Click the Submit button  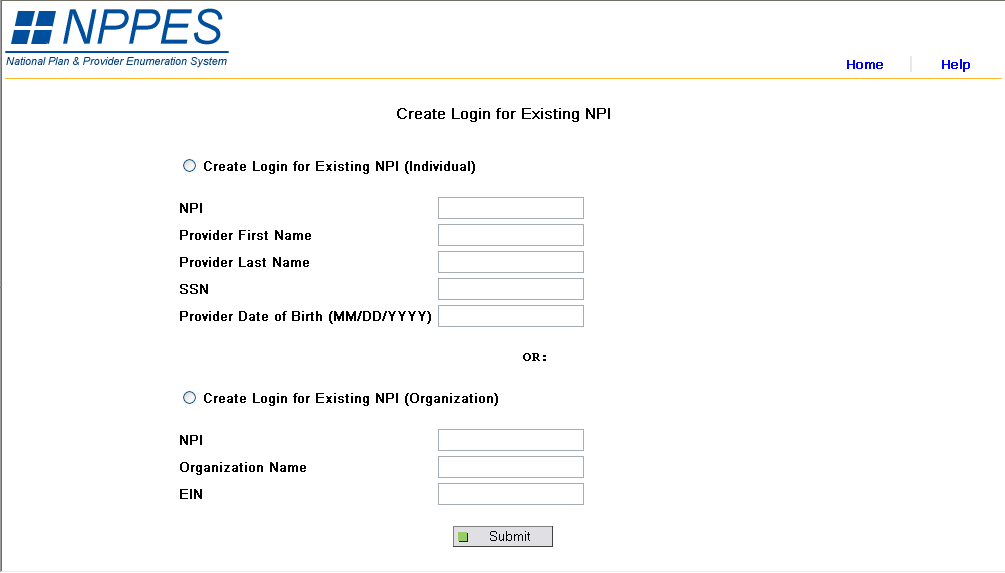[502, 536]
